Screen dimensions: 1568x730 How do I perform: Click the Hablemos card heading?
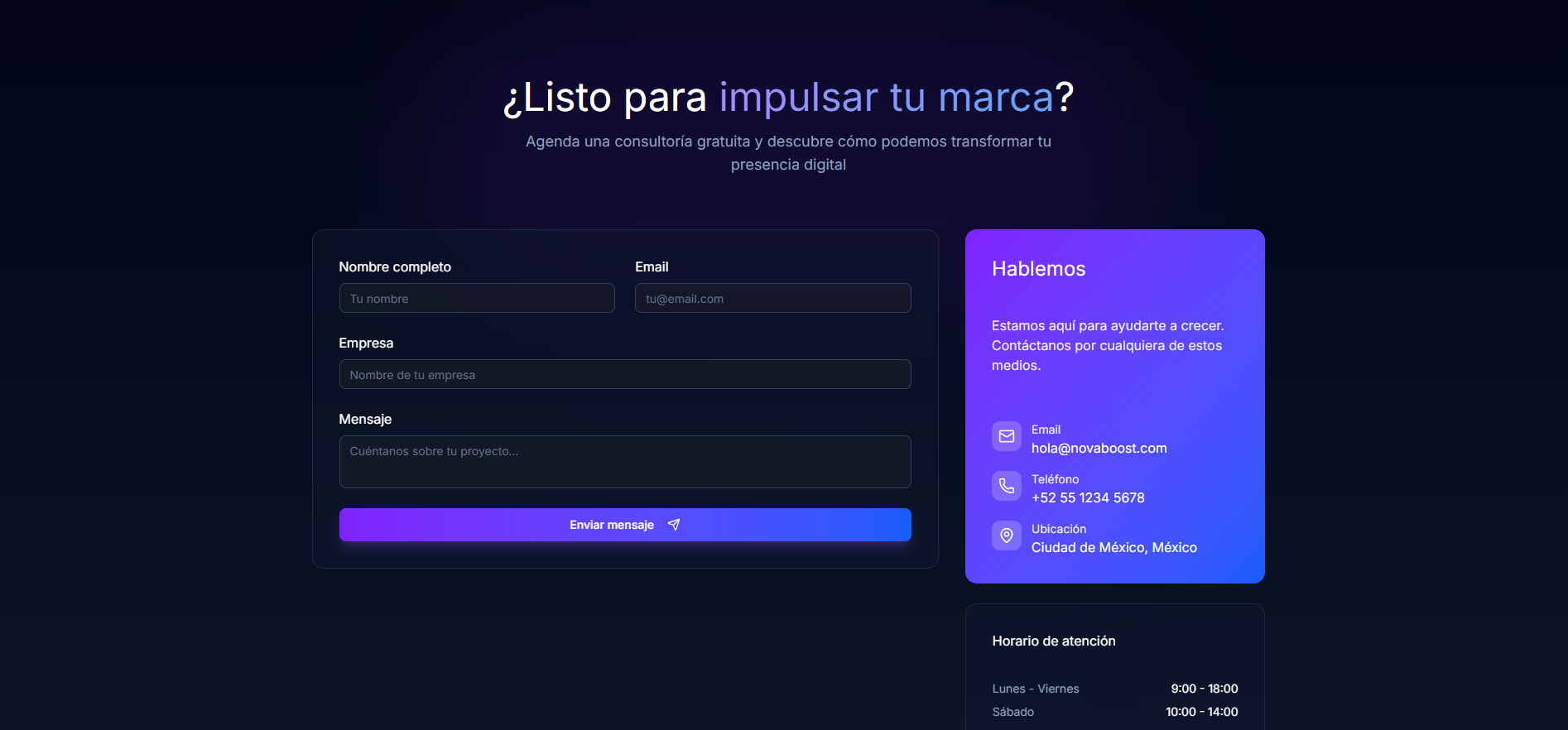point(1038,269)
